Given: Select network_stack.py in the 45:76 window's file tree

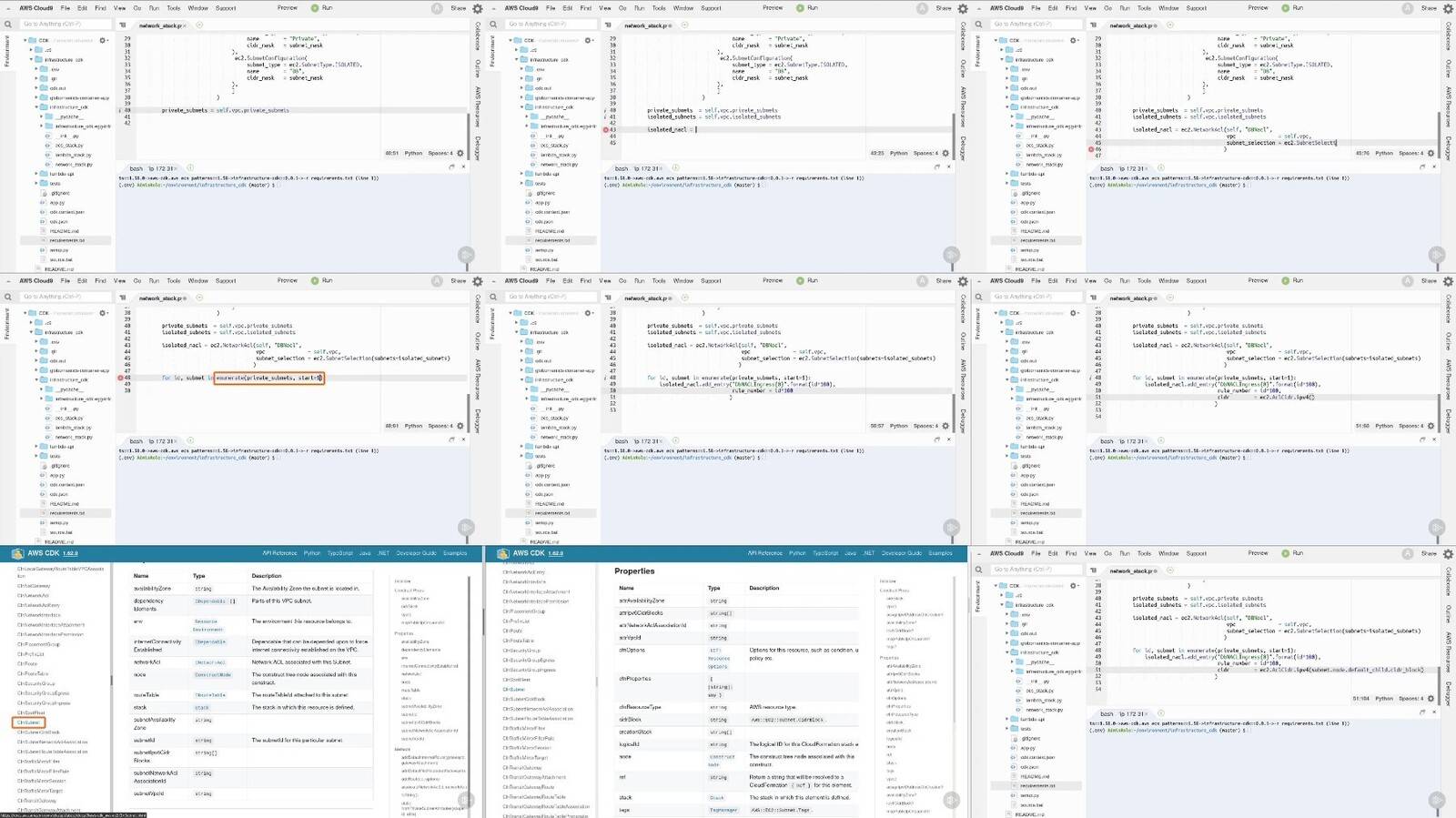Looking at the screenshot, I should (x=1044, y=164).
